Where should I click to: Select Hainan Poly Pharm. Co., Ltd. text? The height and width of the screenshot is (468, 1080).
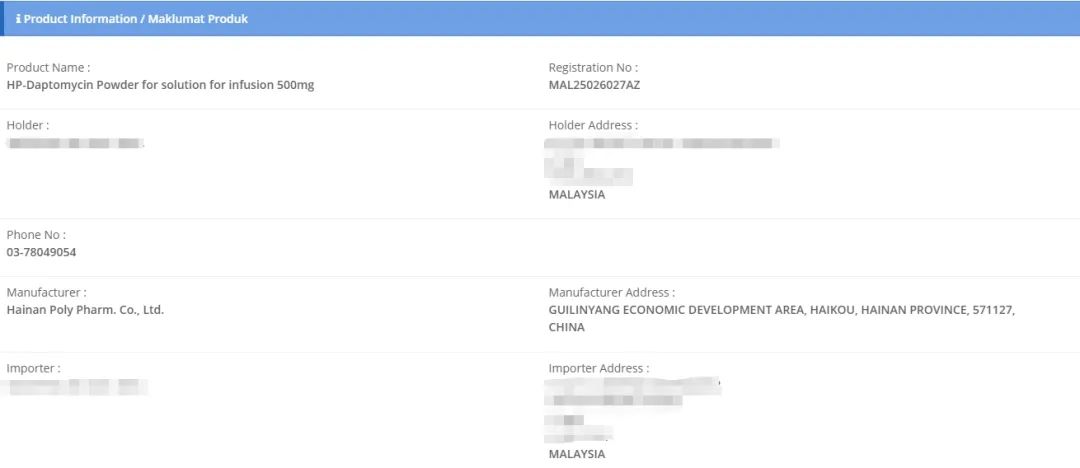click(85, 310)
